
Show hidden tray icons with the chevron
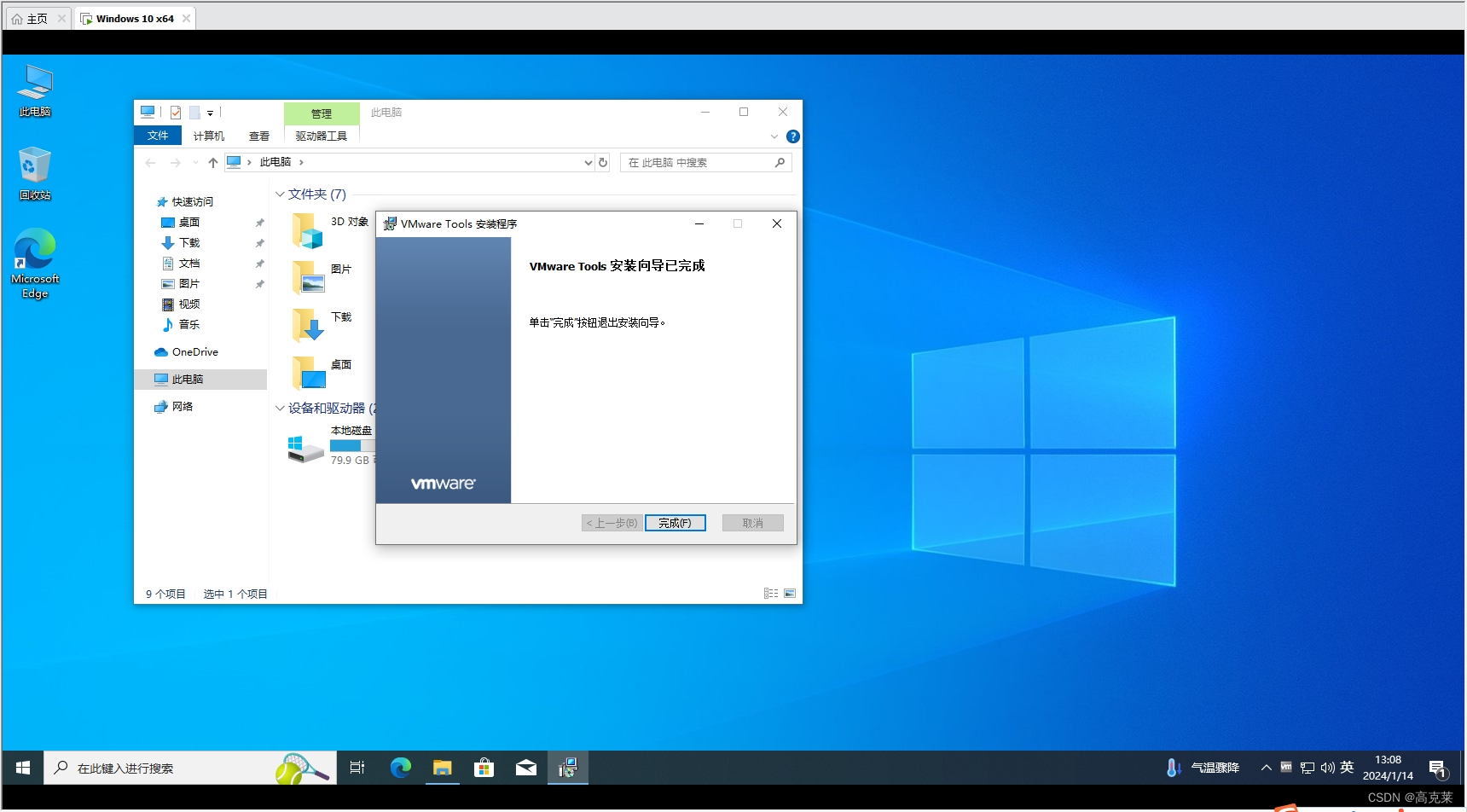(x=1266, y=767)
